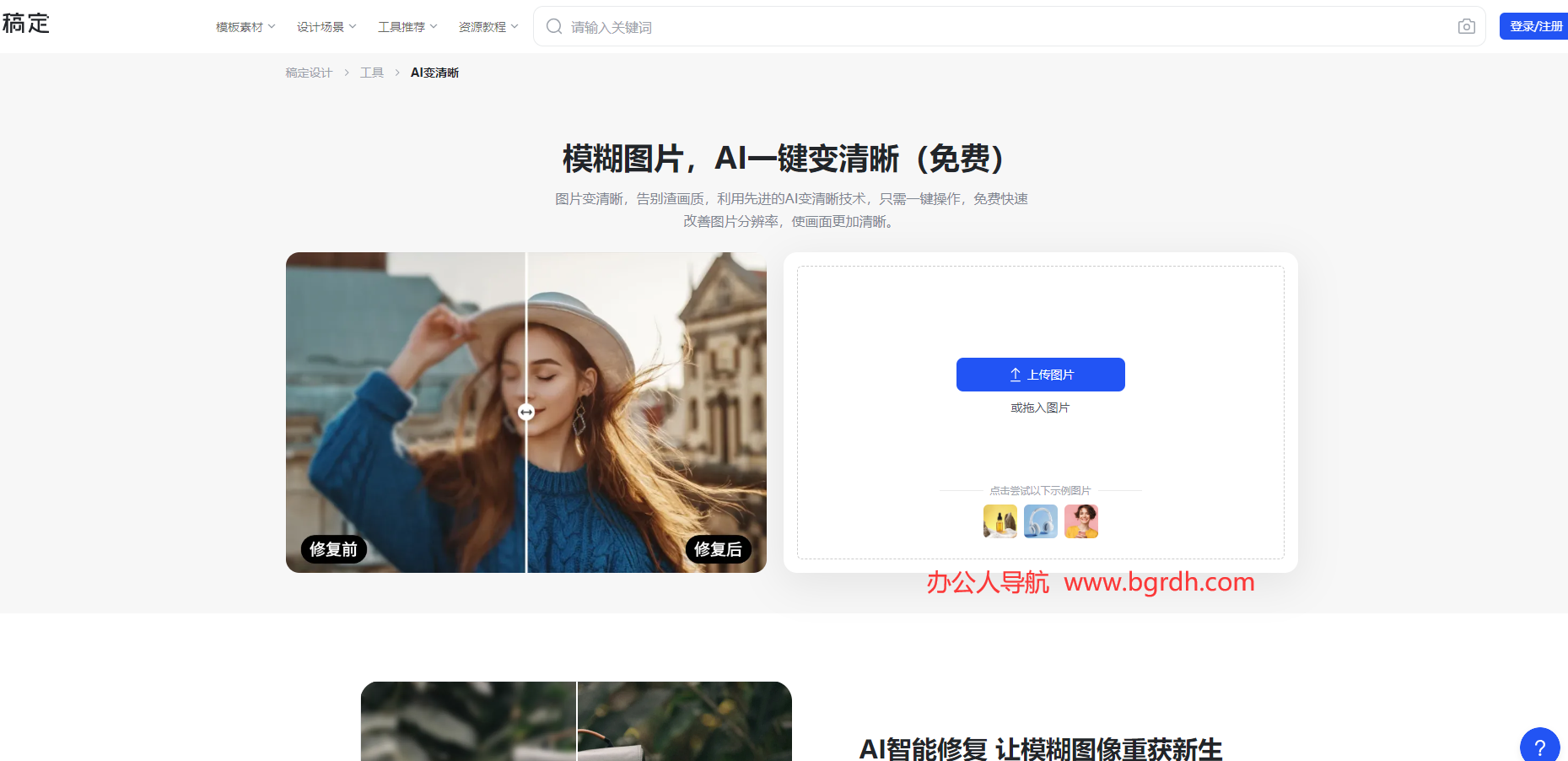Open the 资源教程 menu

(488, 27)
